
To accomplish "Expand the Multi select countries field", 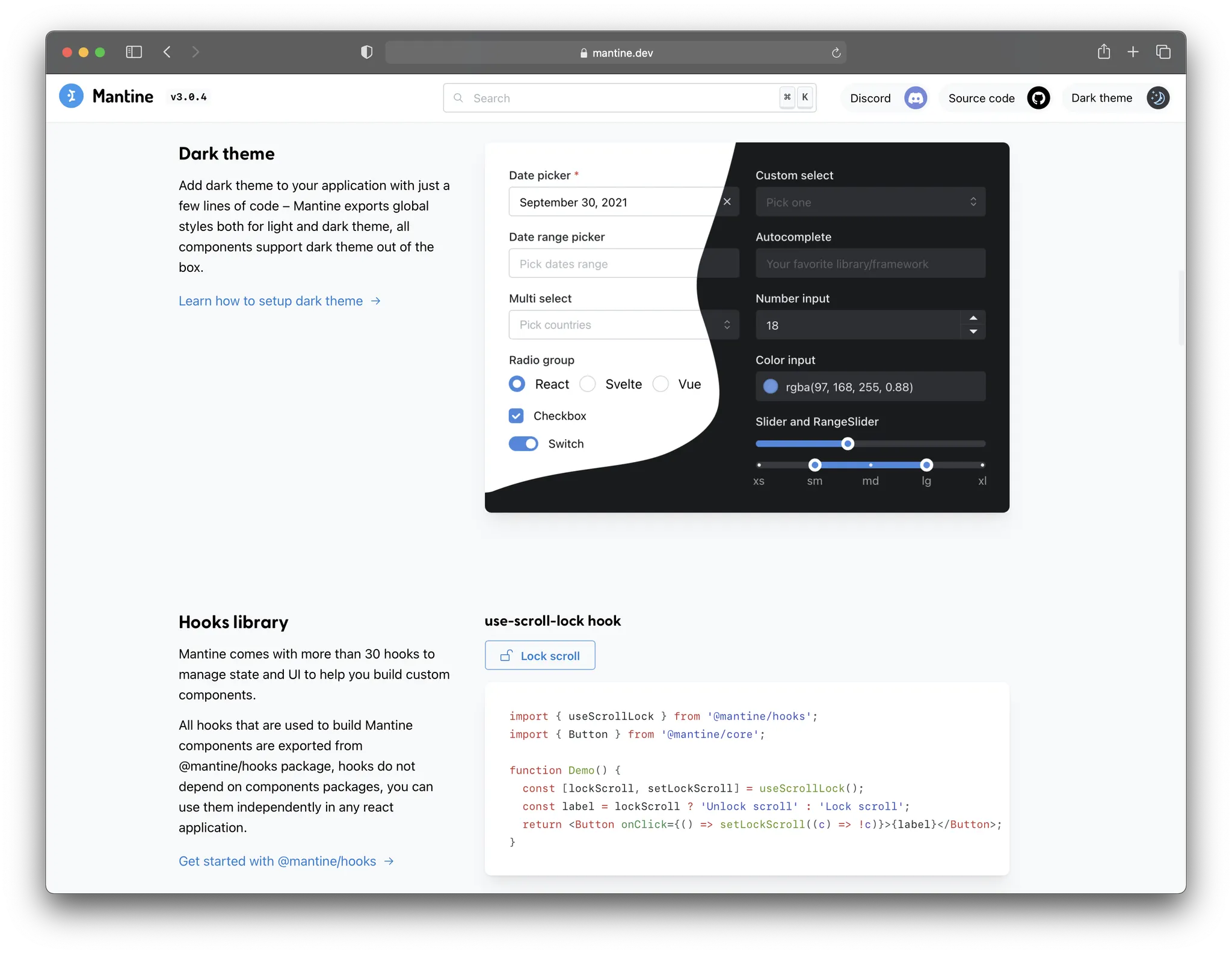I will 620,325.
